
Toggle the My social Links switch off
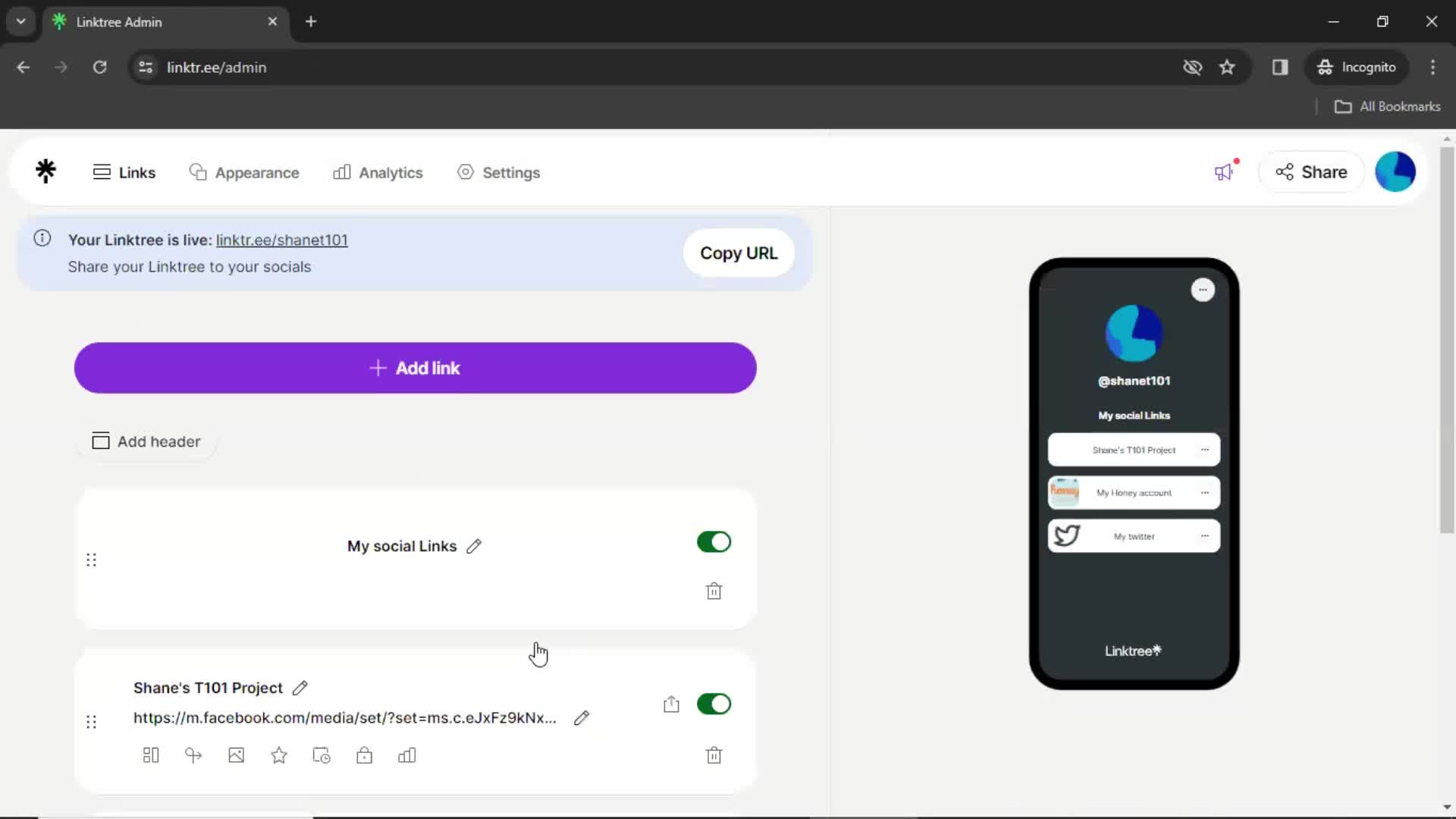[x=714, y=541]
